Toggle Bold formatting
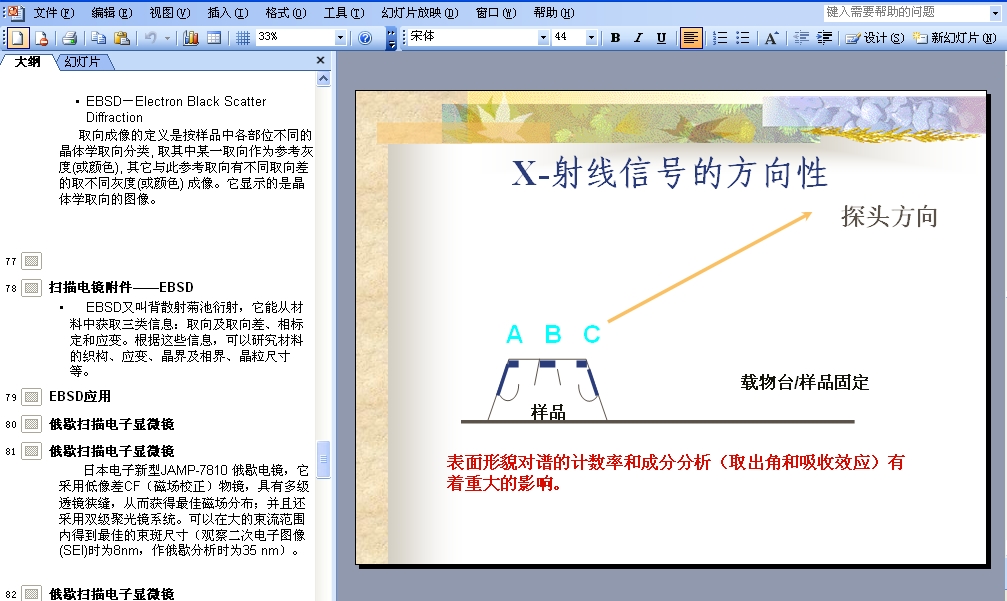1007x601 pixels. click(x=615, y=38)
